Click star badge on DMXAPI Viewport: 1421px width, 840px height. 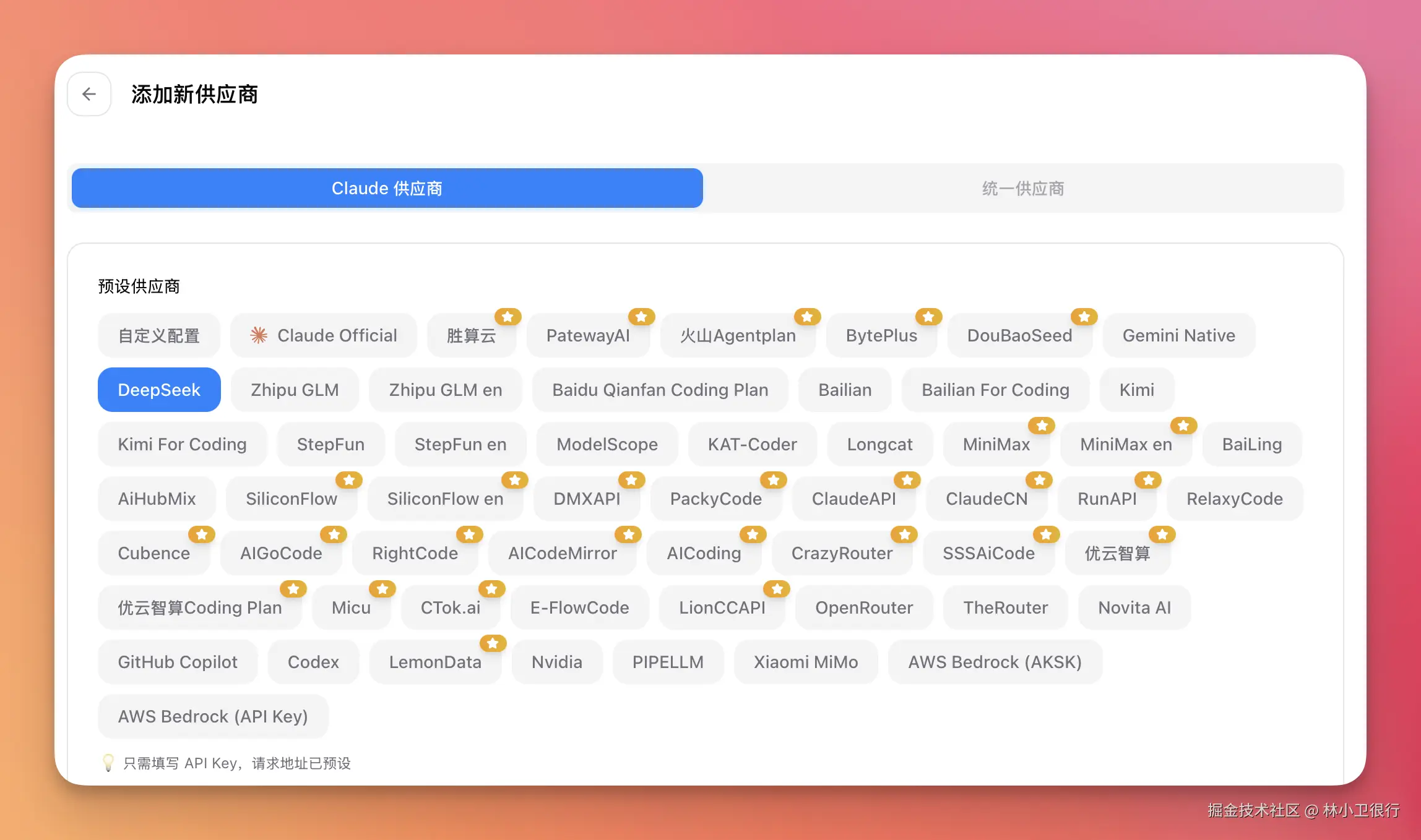(631, 480)
